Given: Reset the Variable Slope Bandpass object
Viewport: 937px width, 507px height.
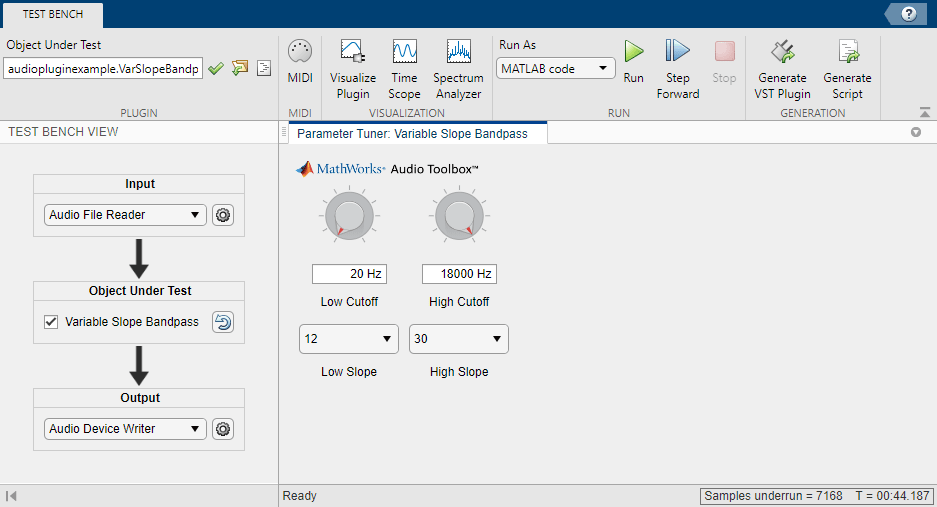Looking at the screenshot, I should [x=223, y=322].
